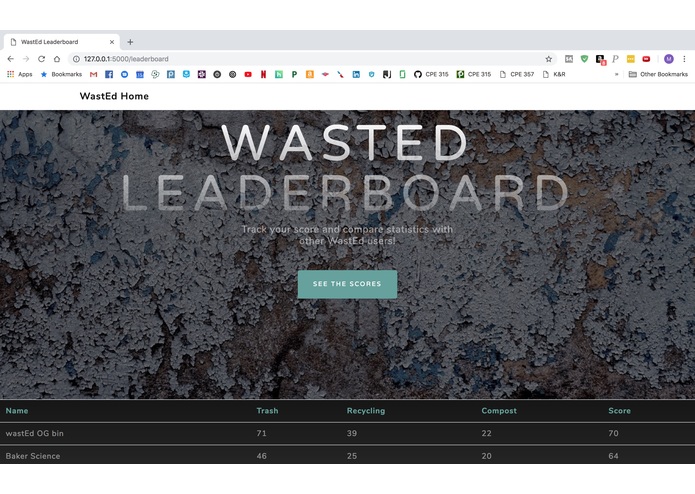Open a new browser tab
Viewport: 695px width, 494px height.
[x=130, y=42]
